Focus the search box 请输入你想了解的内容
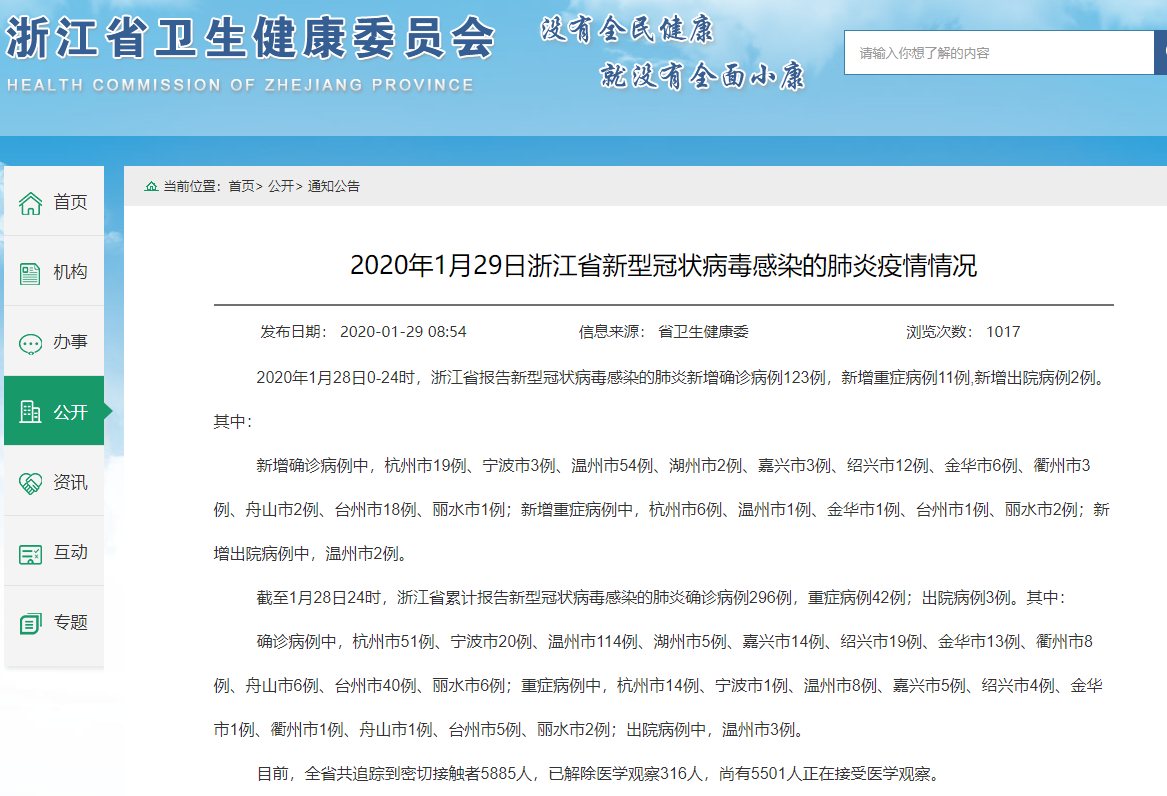 click(1000, 53)
